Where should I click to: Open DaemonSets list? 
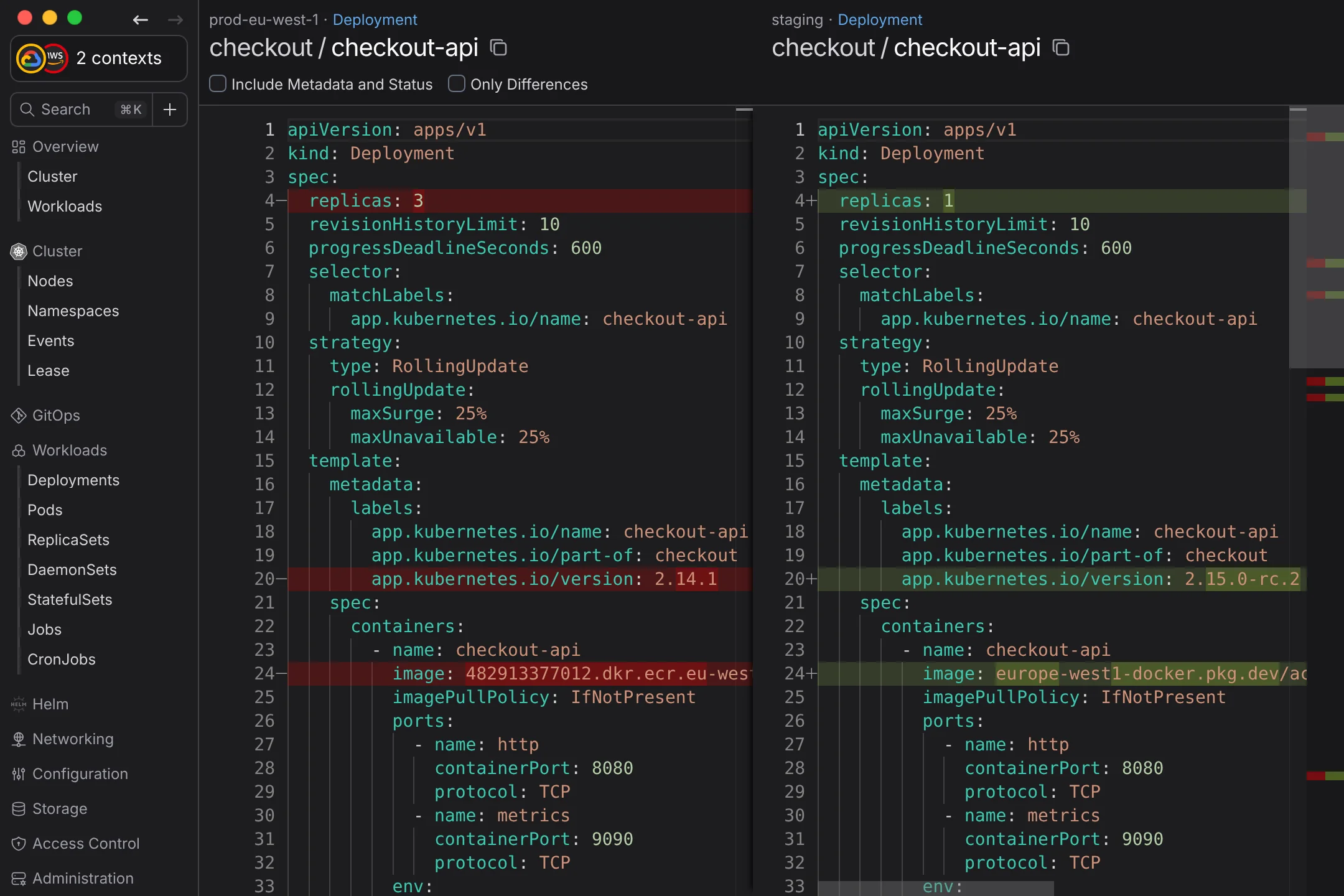point(72,570)
